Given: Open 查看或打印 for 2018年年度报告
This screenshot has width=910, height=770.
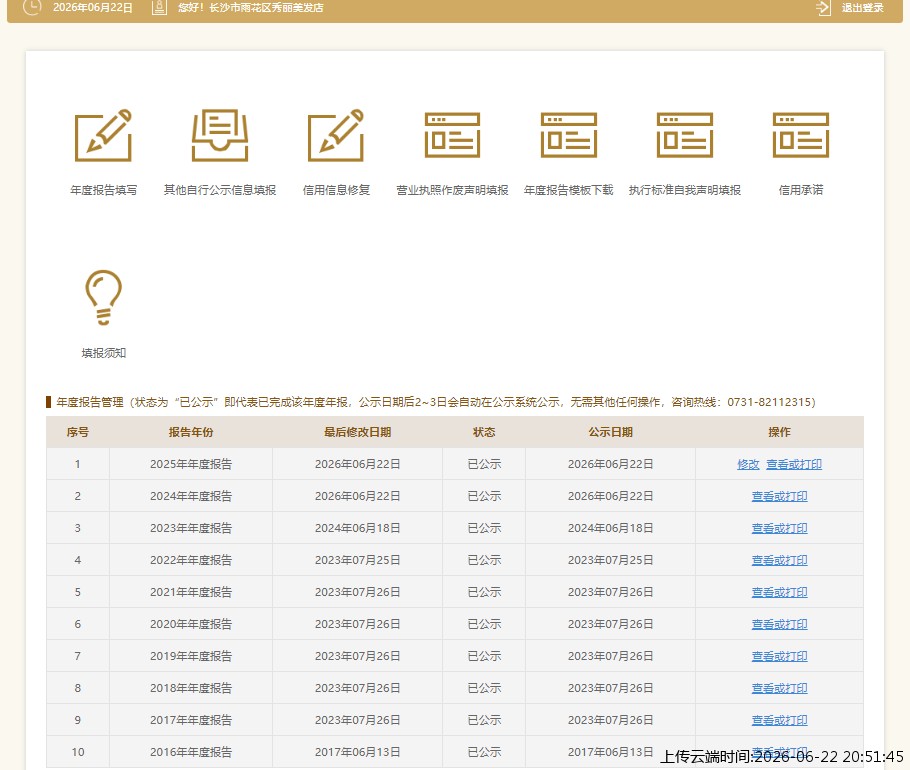Looking at the screenshot, I should coord(779,688).
